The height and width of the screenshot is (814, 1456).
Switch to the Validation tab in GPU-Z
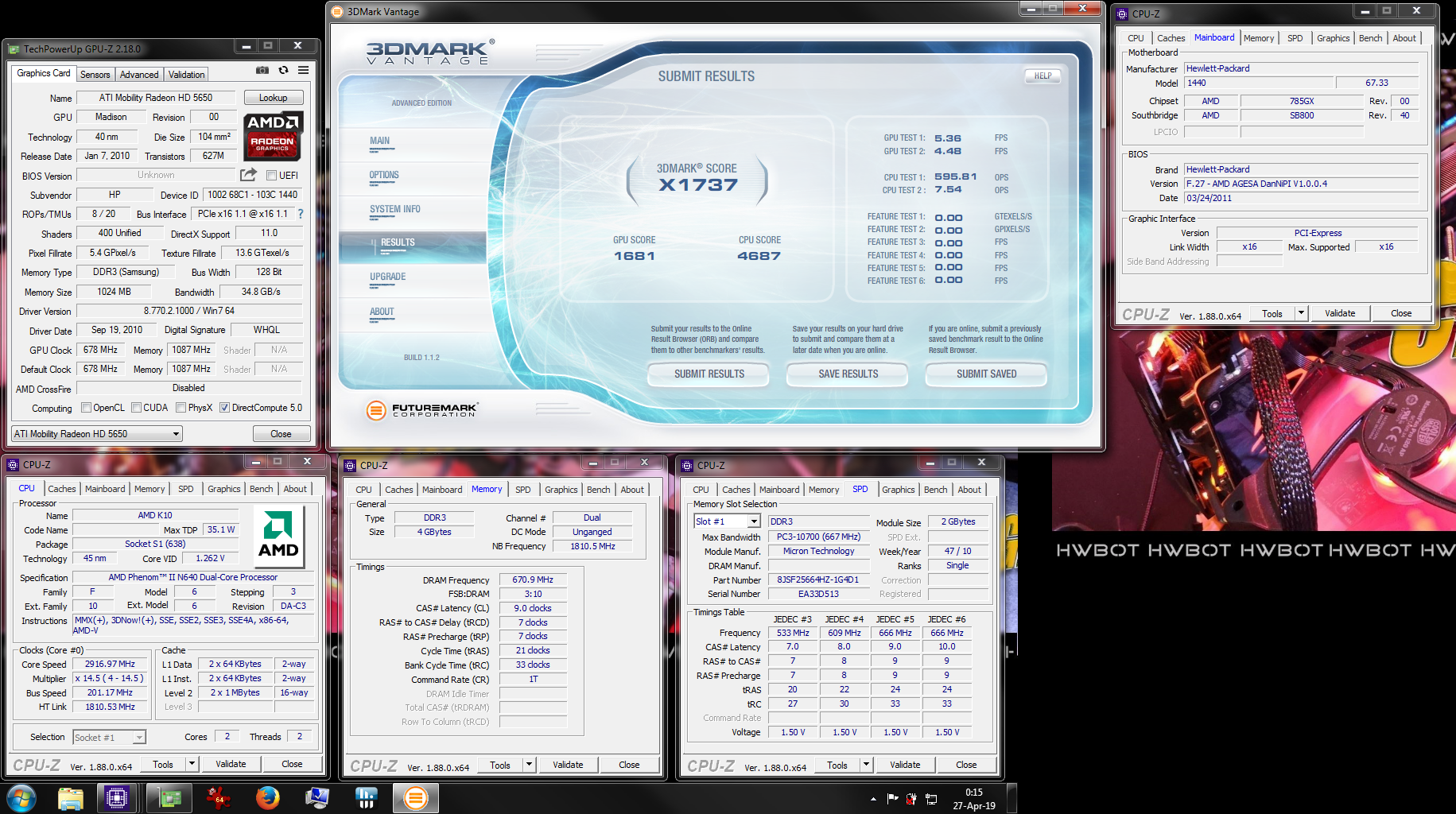(186, 75)
